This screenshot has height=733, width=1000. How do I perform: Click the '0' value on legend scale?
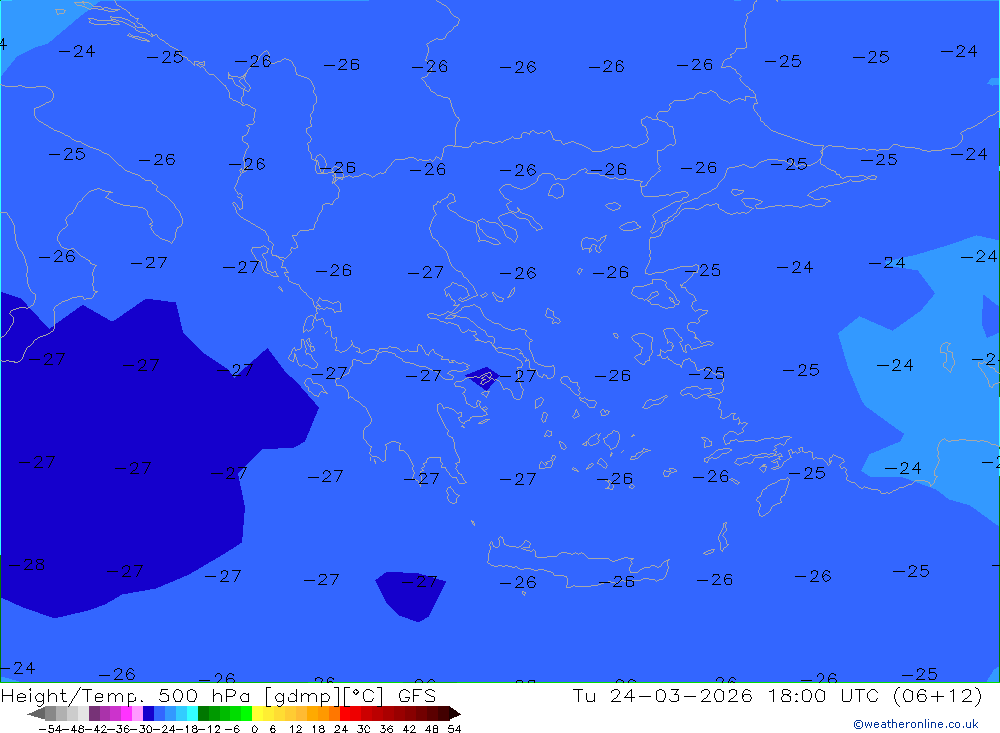(x=254, y=729)
